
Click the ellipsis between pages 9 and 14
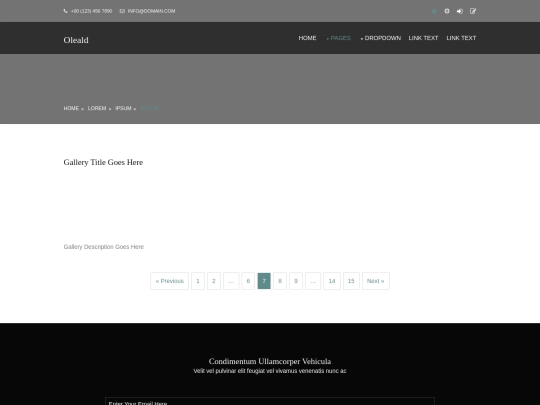click(x=313, y=281)
